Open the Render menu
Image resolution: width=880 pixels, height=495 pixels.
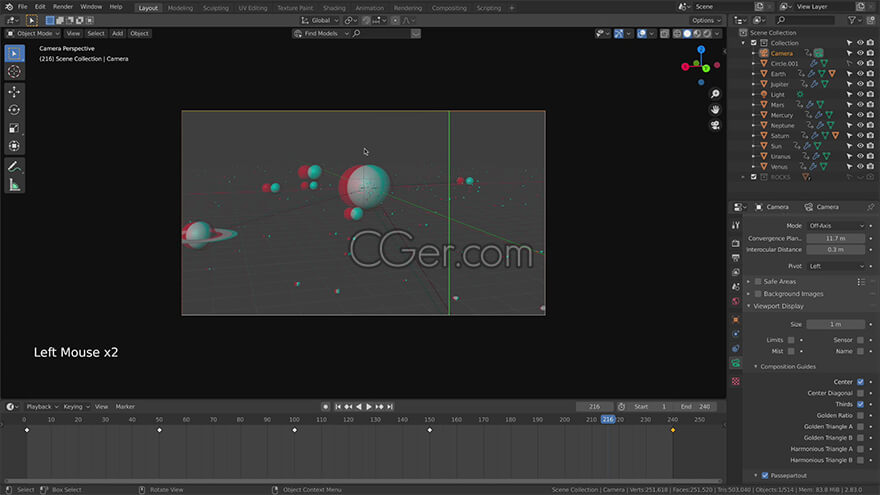63,7
